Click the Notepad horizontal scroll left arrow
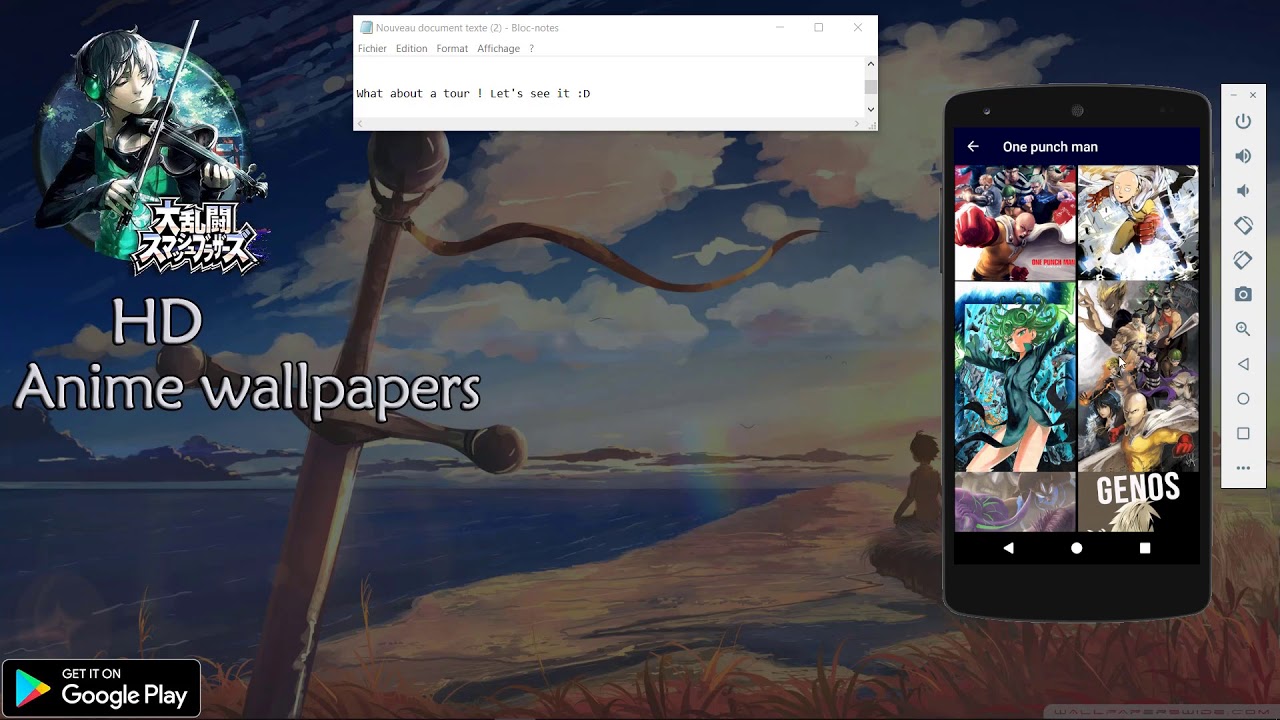This screenshot has height=720, width=1280. click(x=360, y=124)
